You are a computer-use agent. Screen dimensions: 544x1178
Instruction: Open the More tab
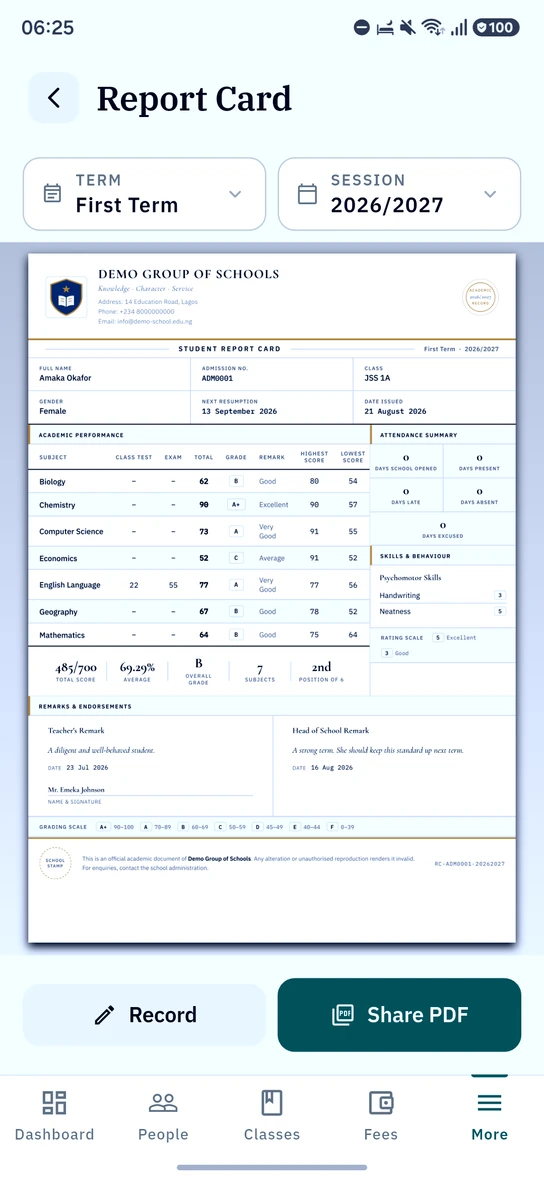tap(490, 1116)
